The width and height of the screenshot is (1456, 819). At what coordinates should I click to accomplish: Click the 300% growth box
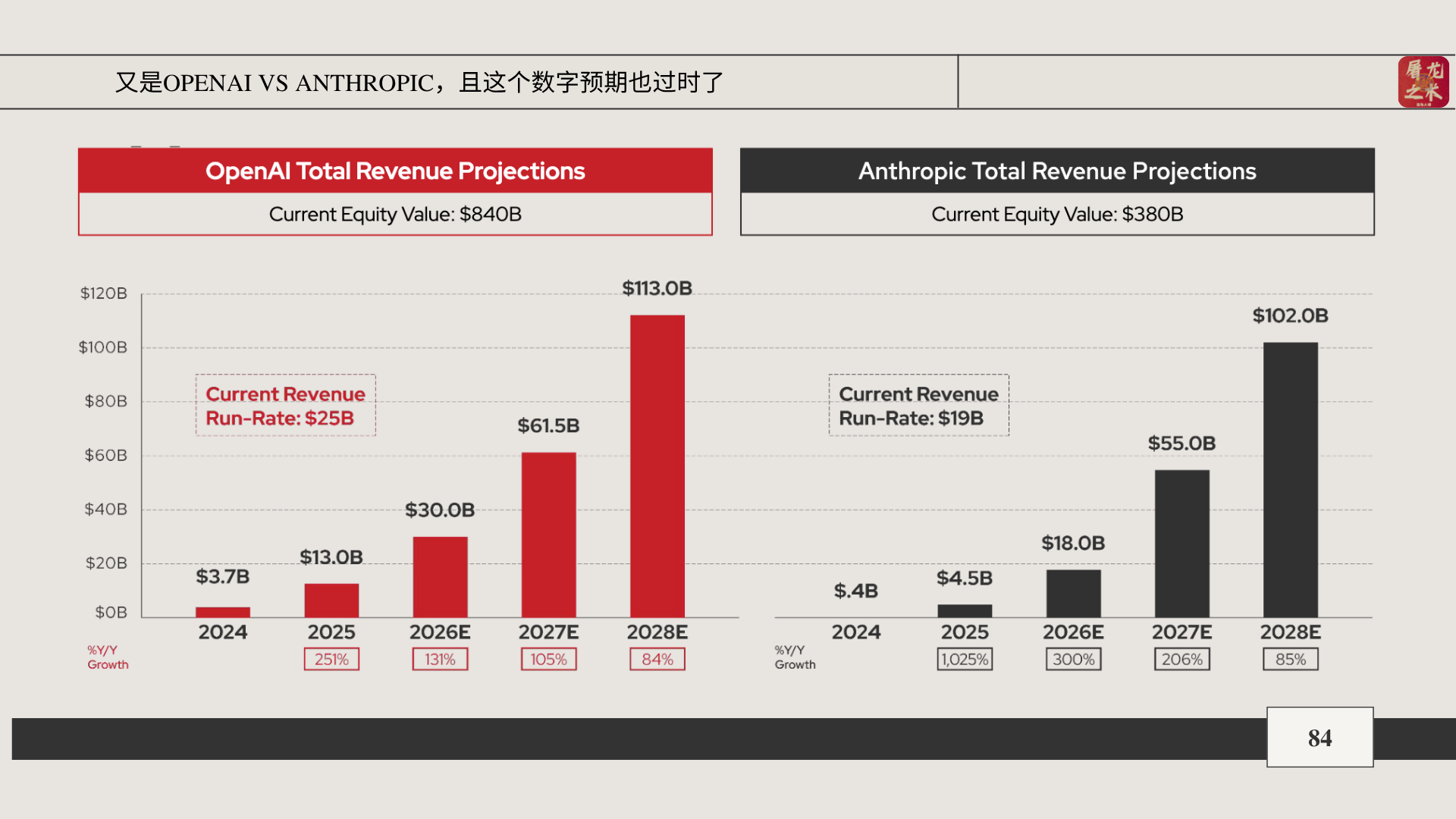[1073, 659]
